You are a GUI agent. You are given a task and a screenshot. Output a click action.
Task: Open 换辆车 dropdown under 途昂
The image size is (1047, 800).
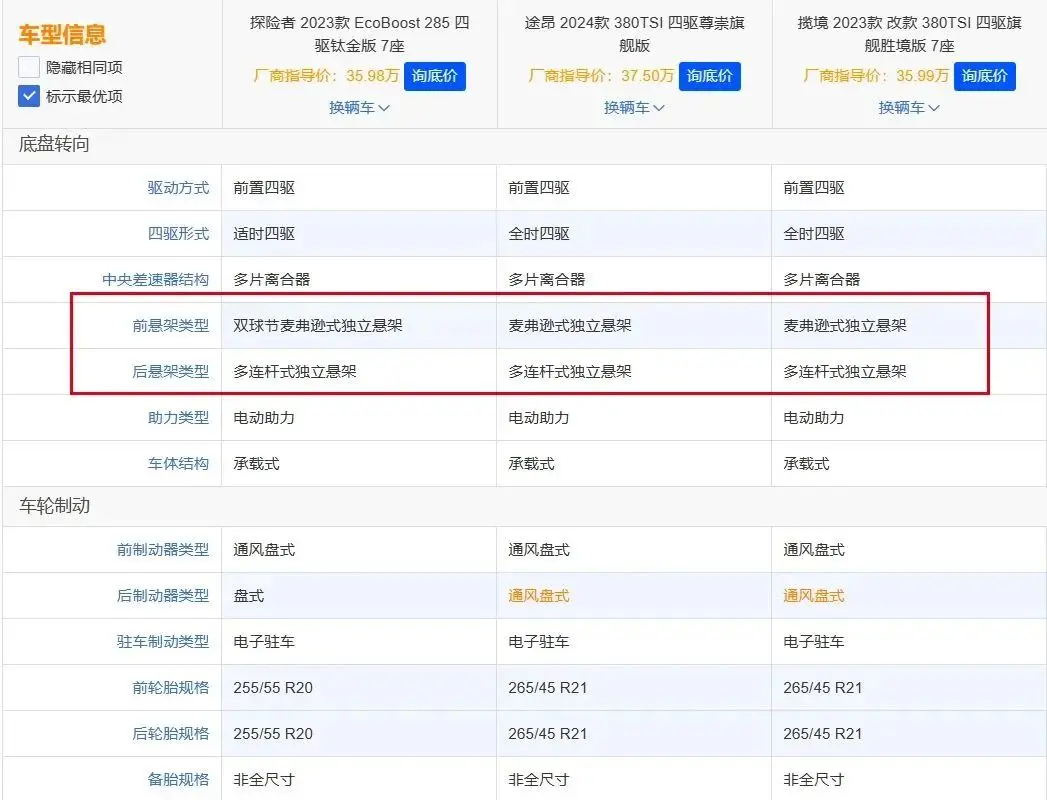click(x=634, y=108)
